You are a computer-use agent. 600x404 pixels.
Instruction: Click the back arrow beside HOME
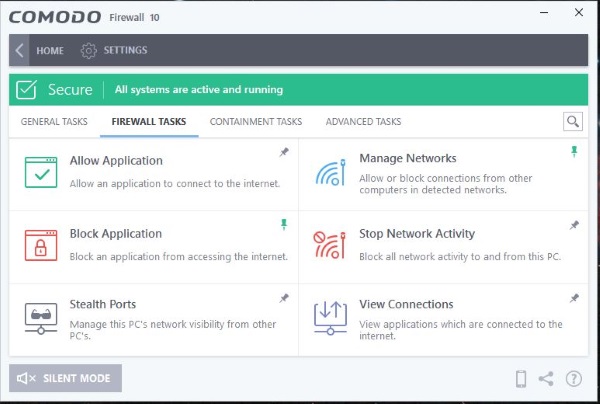[x=19, y=50]
